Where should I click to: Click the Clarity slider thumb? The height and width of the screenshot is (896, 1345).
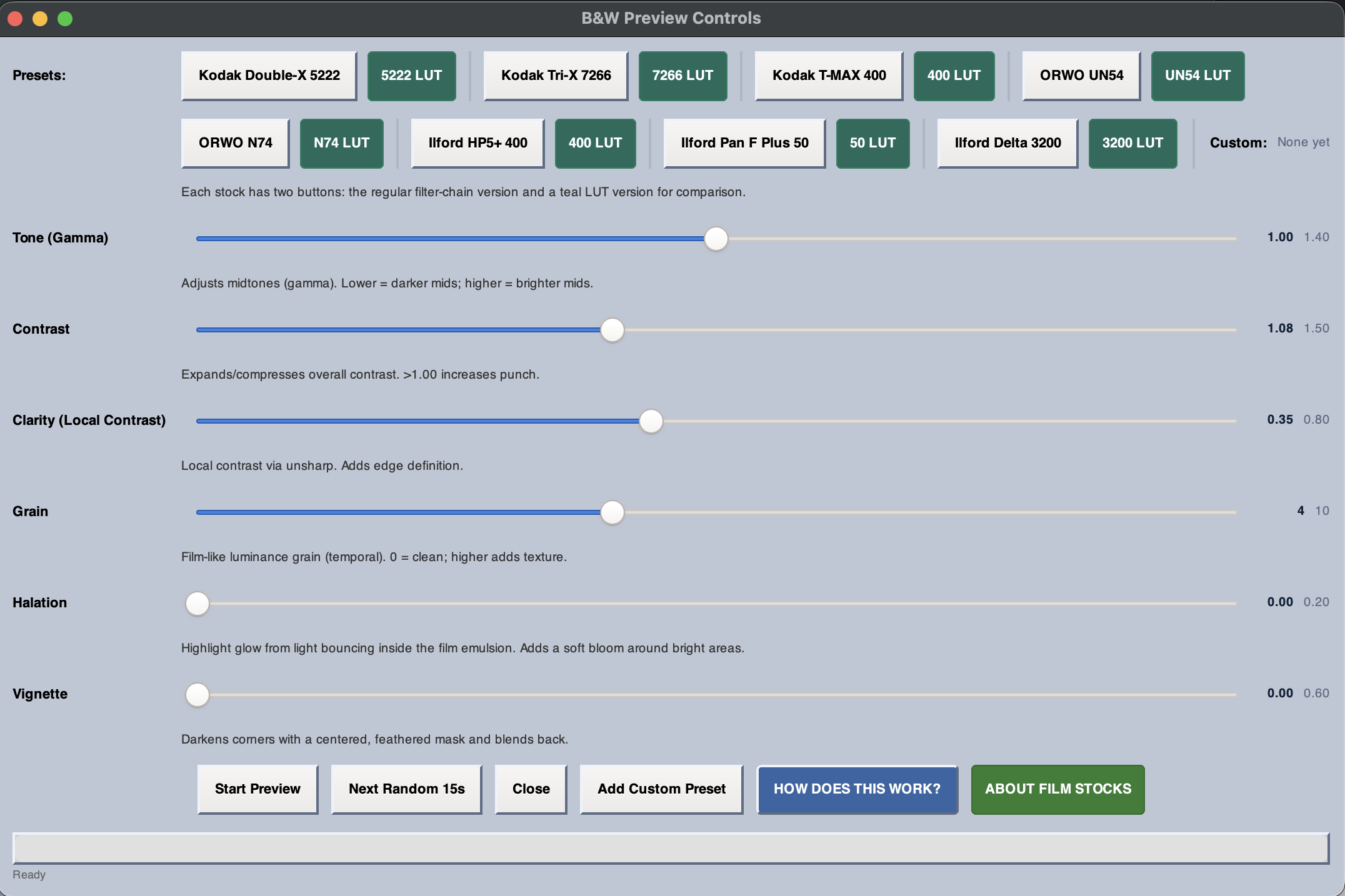(x=651, y=421)
